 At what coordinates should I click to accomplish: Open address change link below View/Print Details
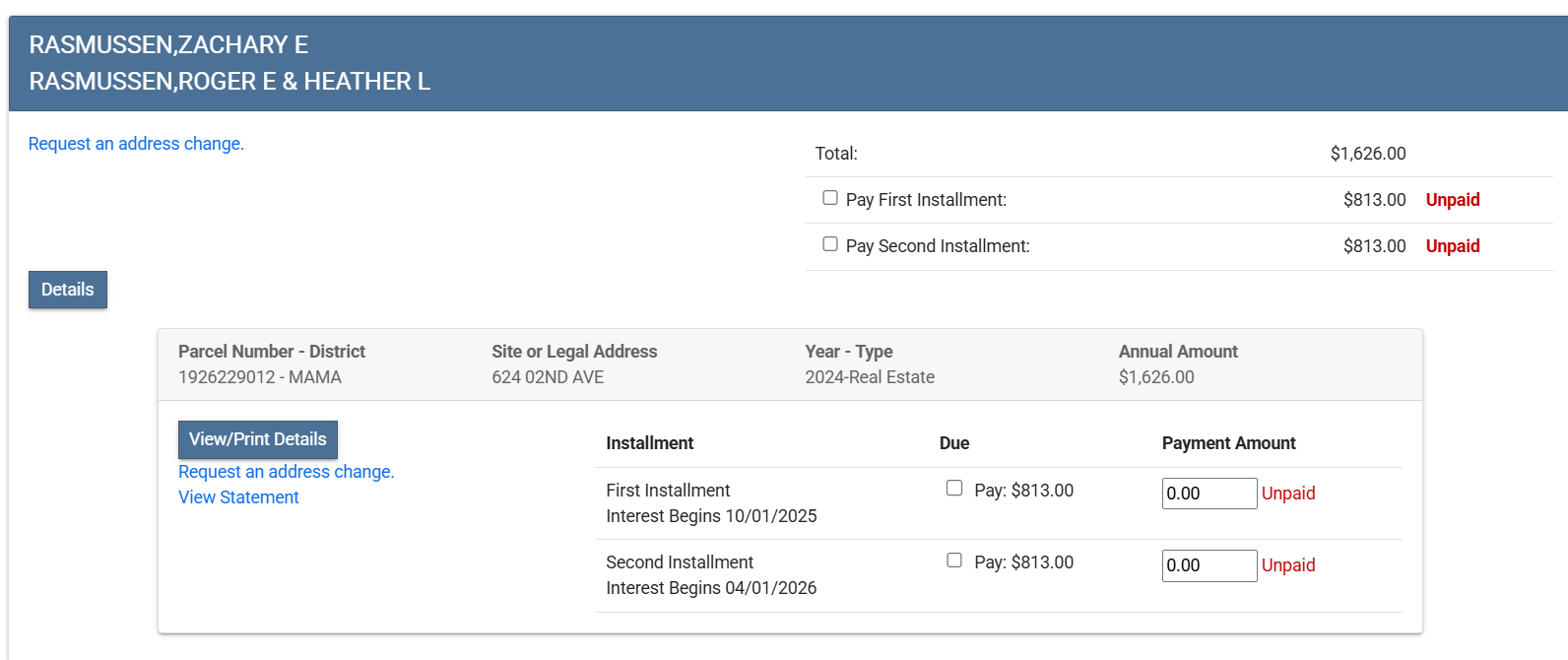(286, 472)
